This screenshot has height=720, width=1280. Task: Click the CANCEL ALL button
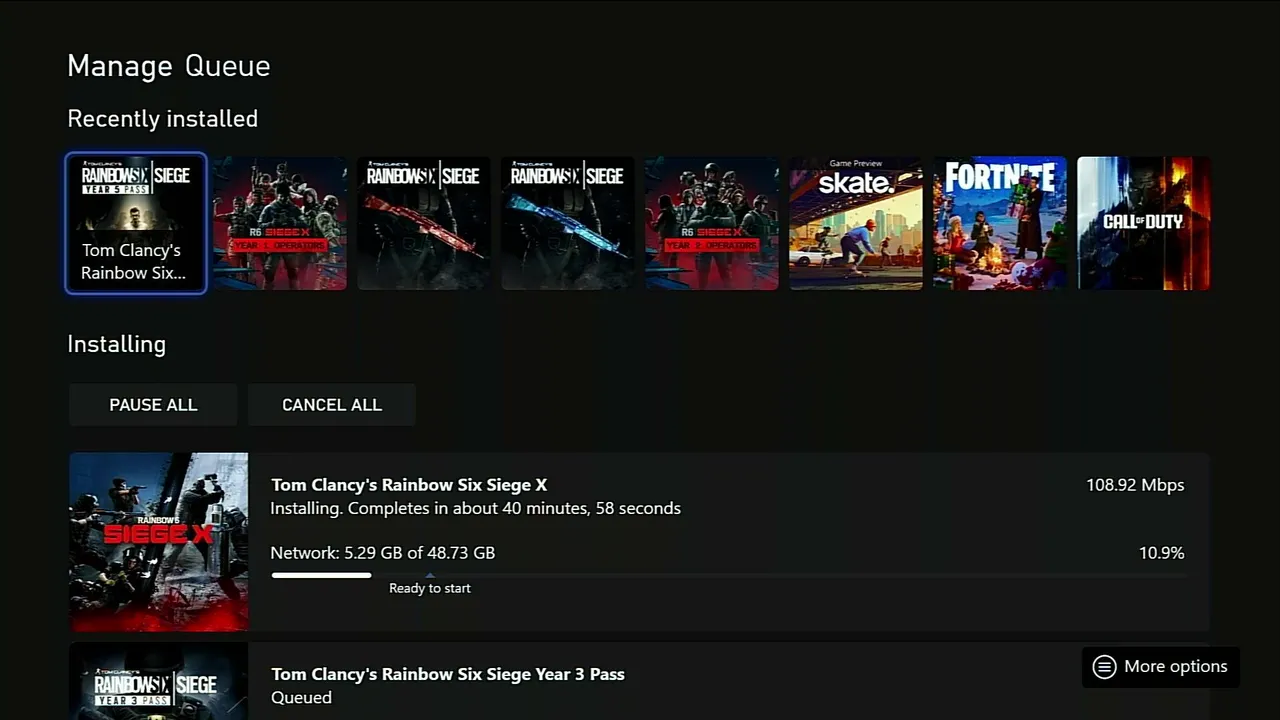[332, 405]
